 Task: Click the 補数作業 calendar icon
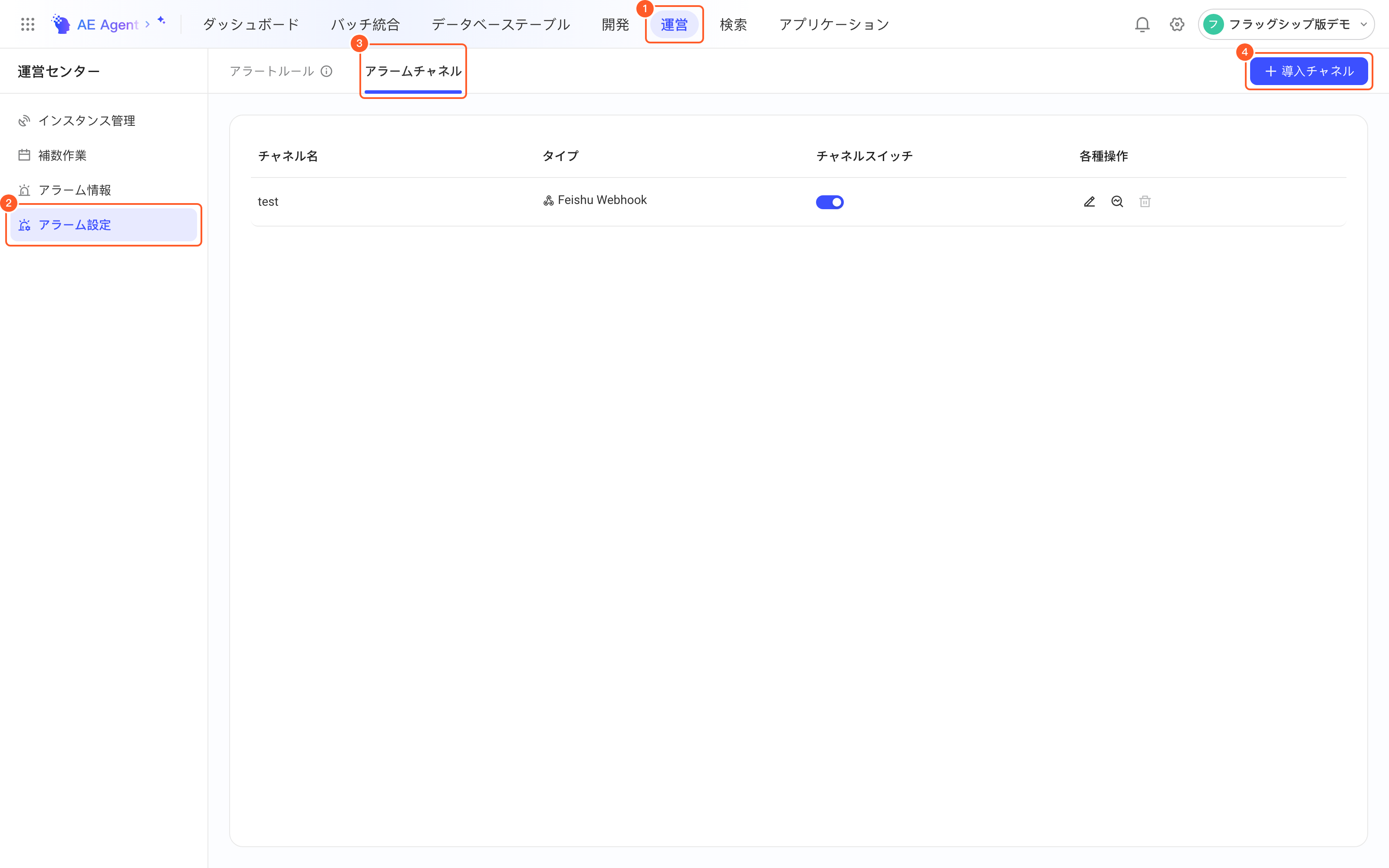[24, 155]
